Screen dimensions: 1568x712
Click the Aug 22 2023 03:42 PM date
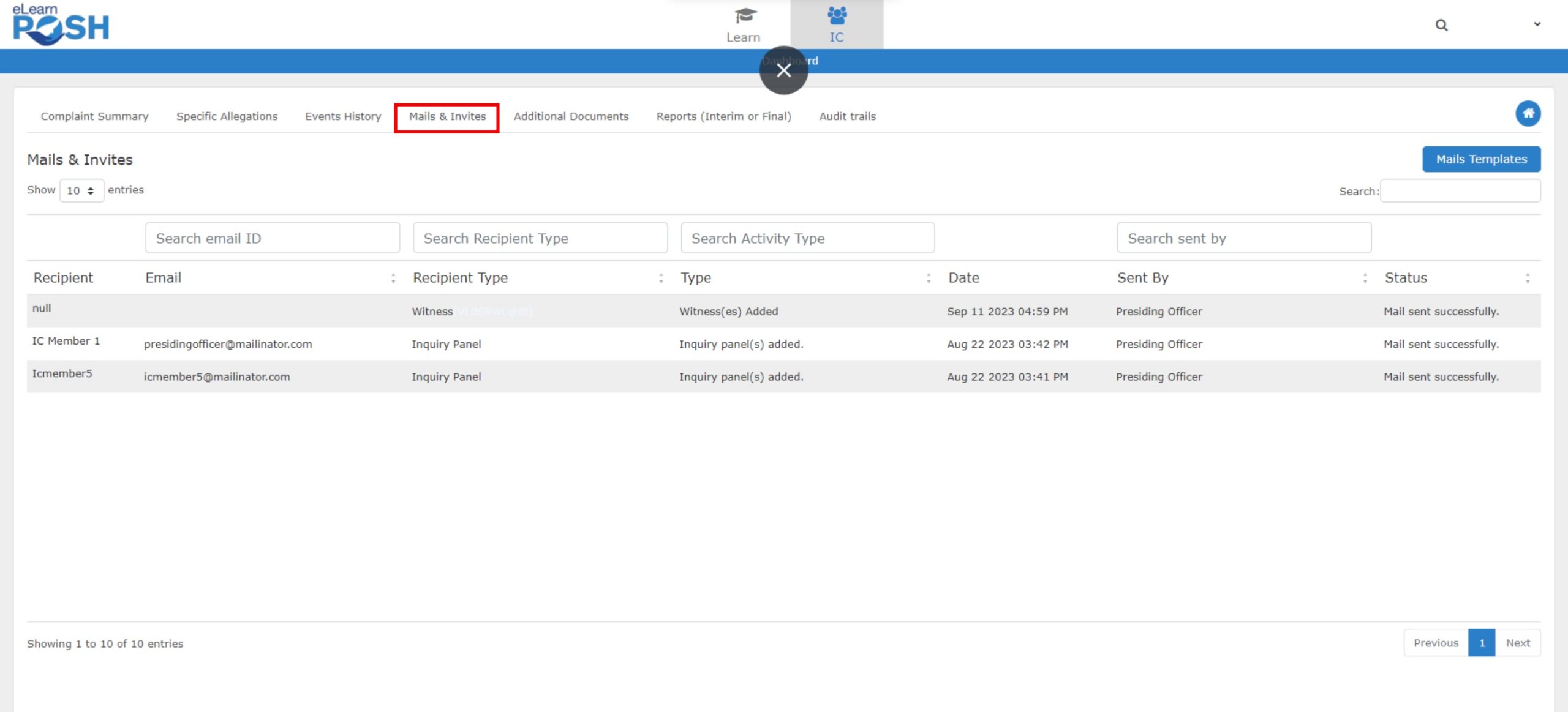[1007, 344]
